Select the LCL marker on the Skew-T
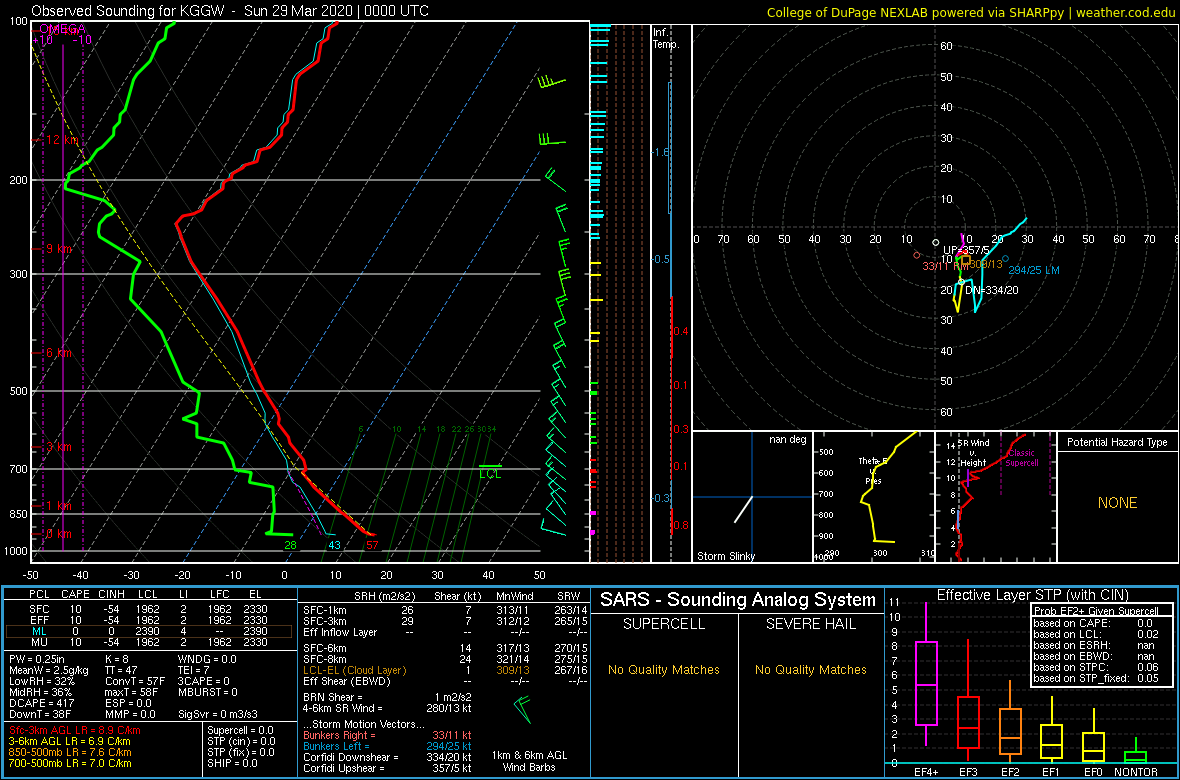Image resolution: width=1180 pixels, height=780 pixels. [x=490, y=473]
